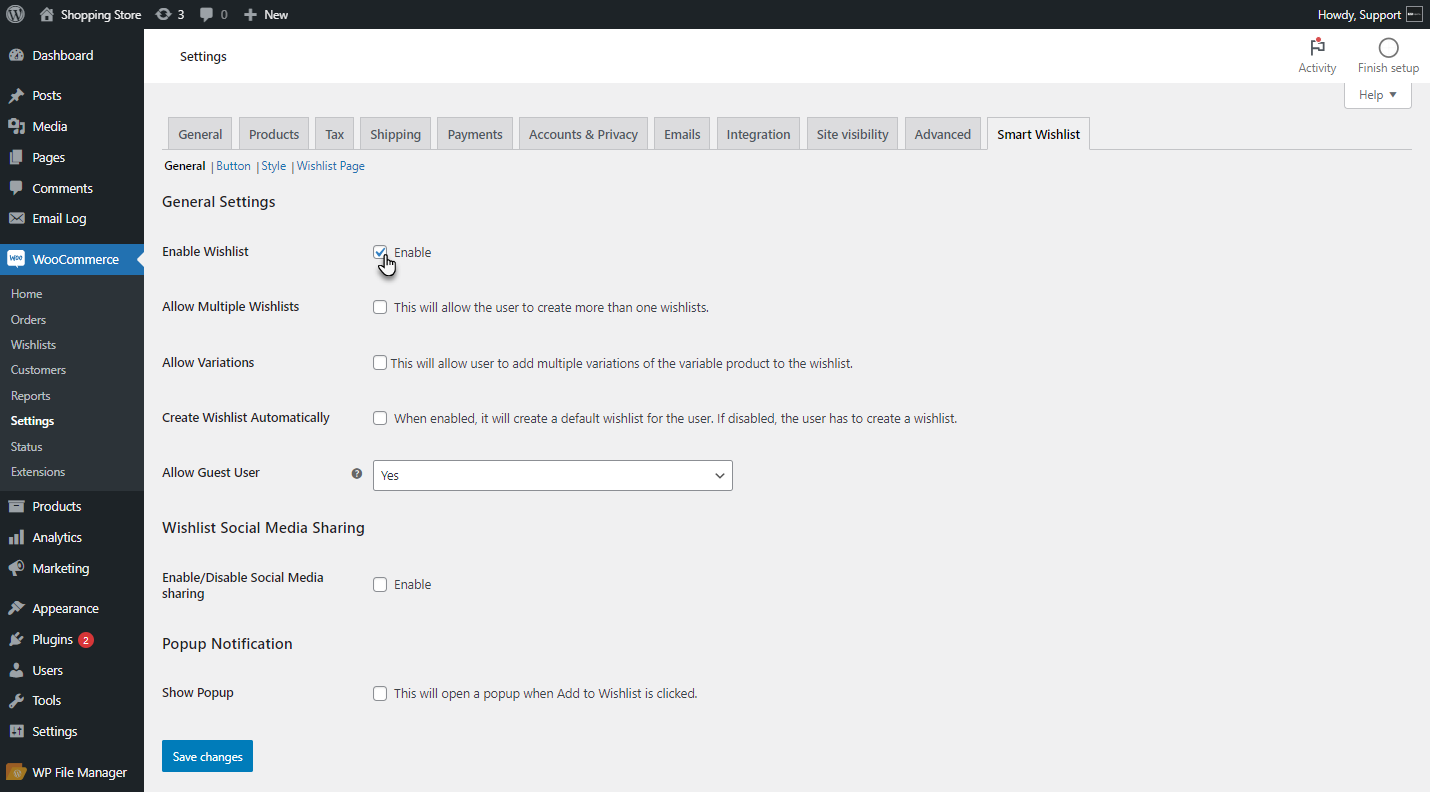Image resolution: width=1430 pixels, height=792 pixels.
Task: Open Extensions in WooCommerce submenu
Action: click(x=38, y=472)
